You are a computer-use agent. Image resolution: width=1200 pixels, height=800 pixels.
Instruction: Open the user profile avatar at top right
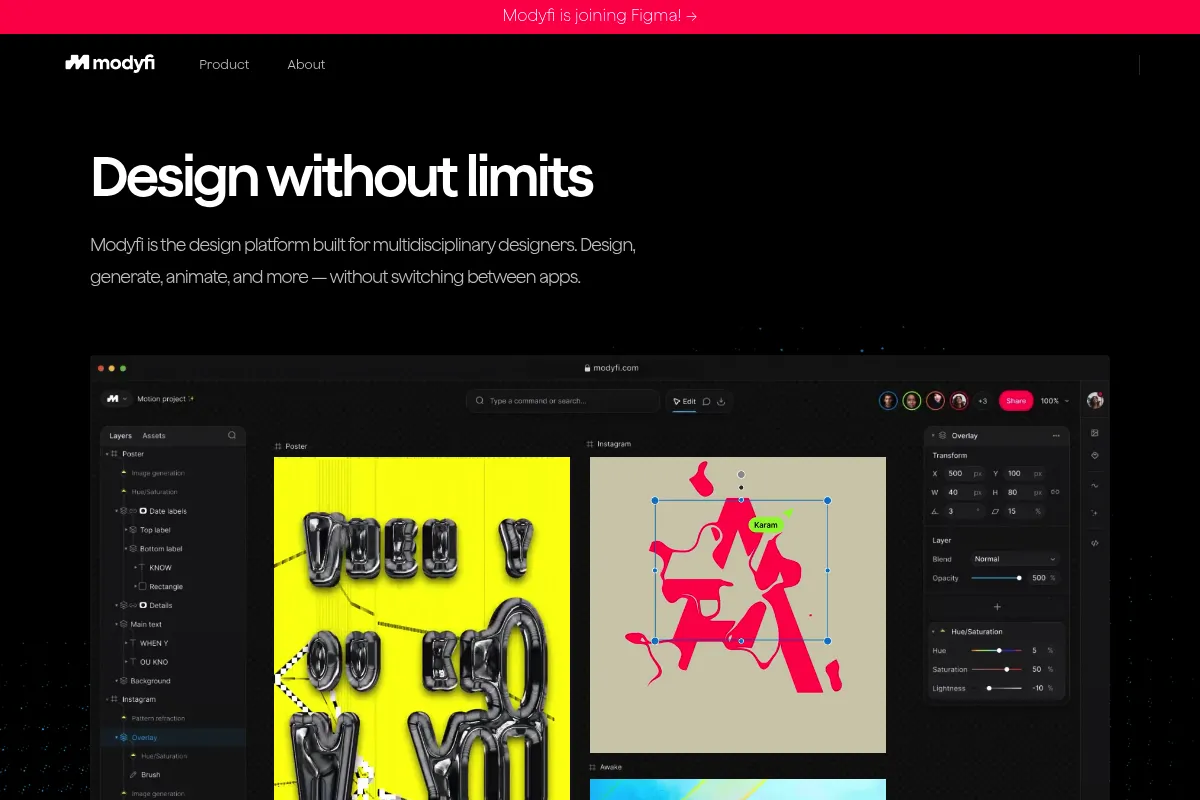coord(1095,400)
